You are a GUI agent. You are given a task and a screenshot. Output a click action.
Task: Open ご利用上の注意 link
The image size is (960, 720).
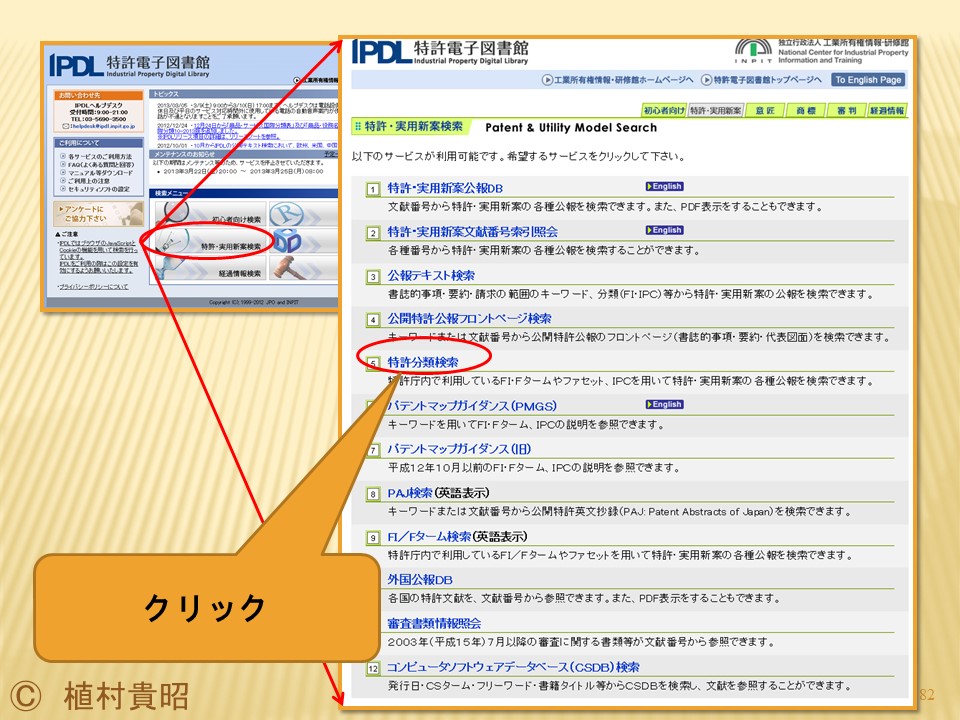[x=89, y=181]
